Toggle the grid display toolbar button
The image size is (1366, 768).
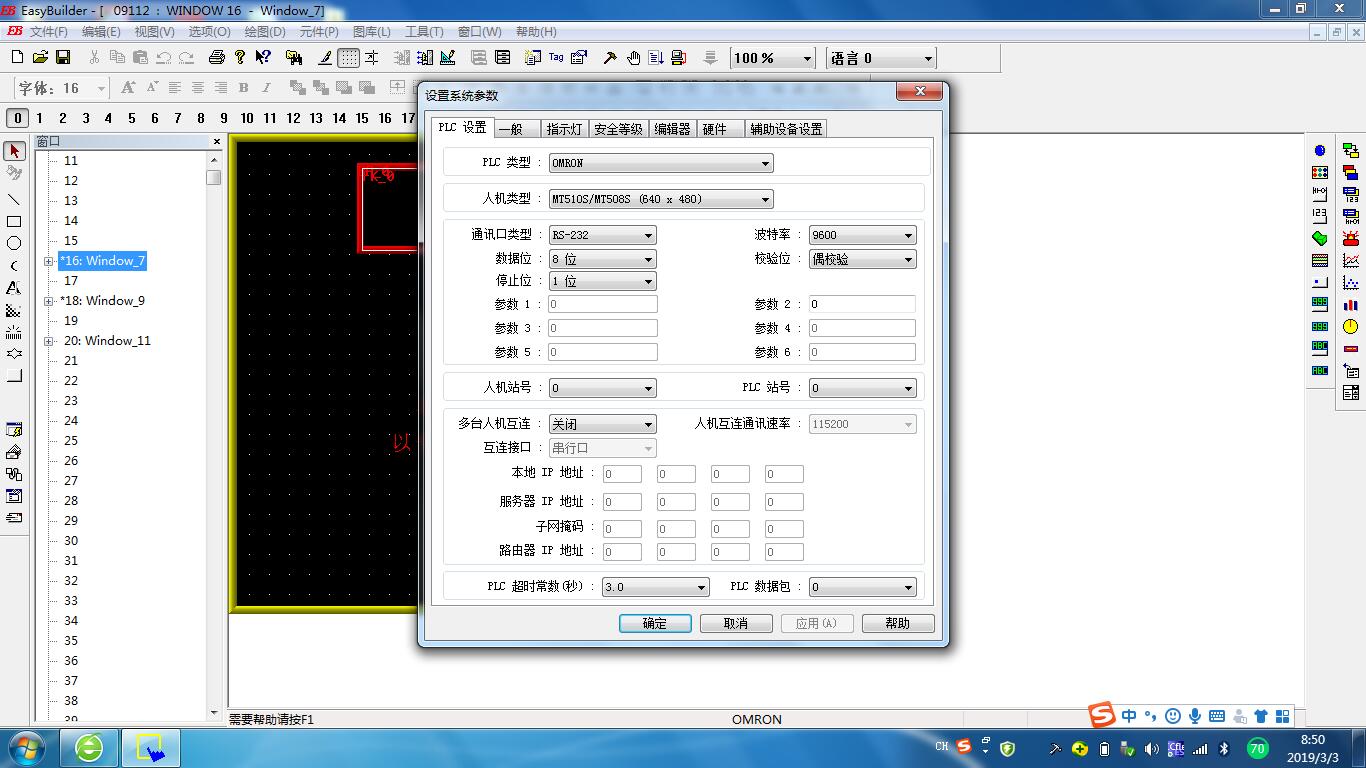tap(348, 58)
